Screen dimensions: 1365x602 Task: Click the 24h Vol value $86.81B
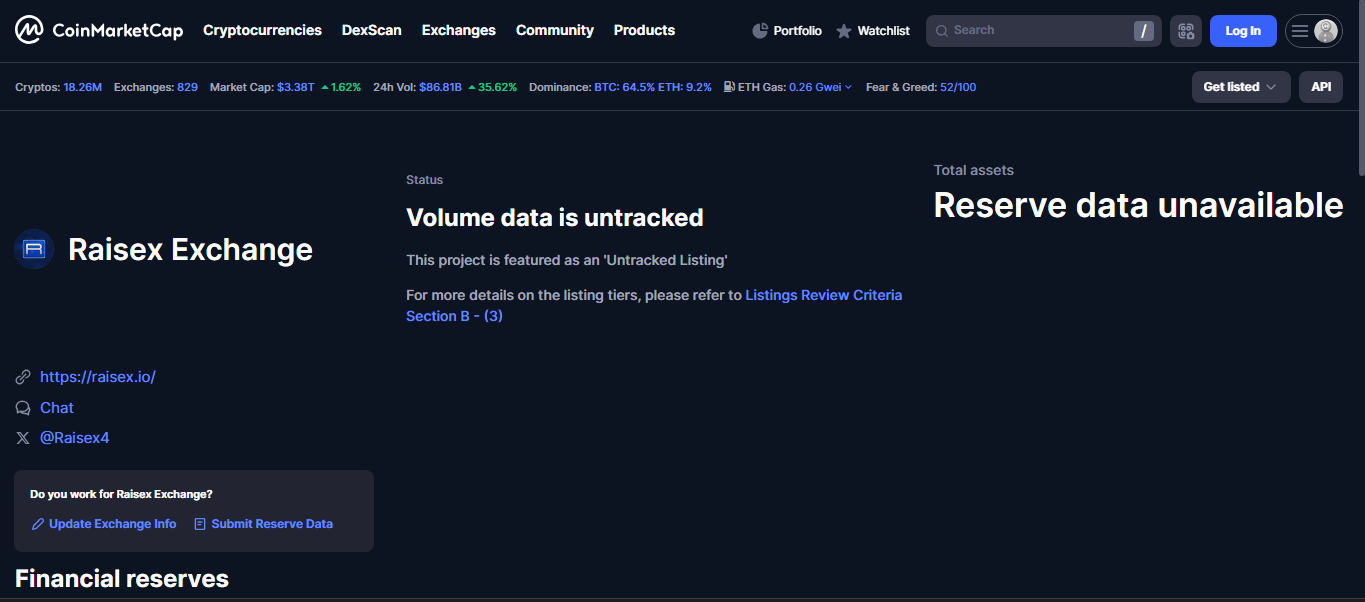[x=440, y=87]
